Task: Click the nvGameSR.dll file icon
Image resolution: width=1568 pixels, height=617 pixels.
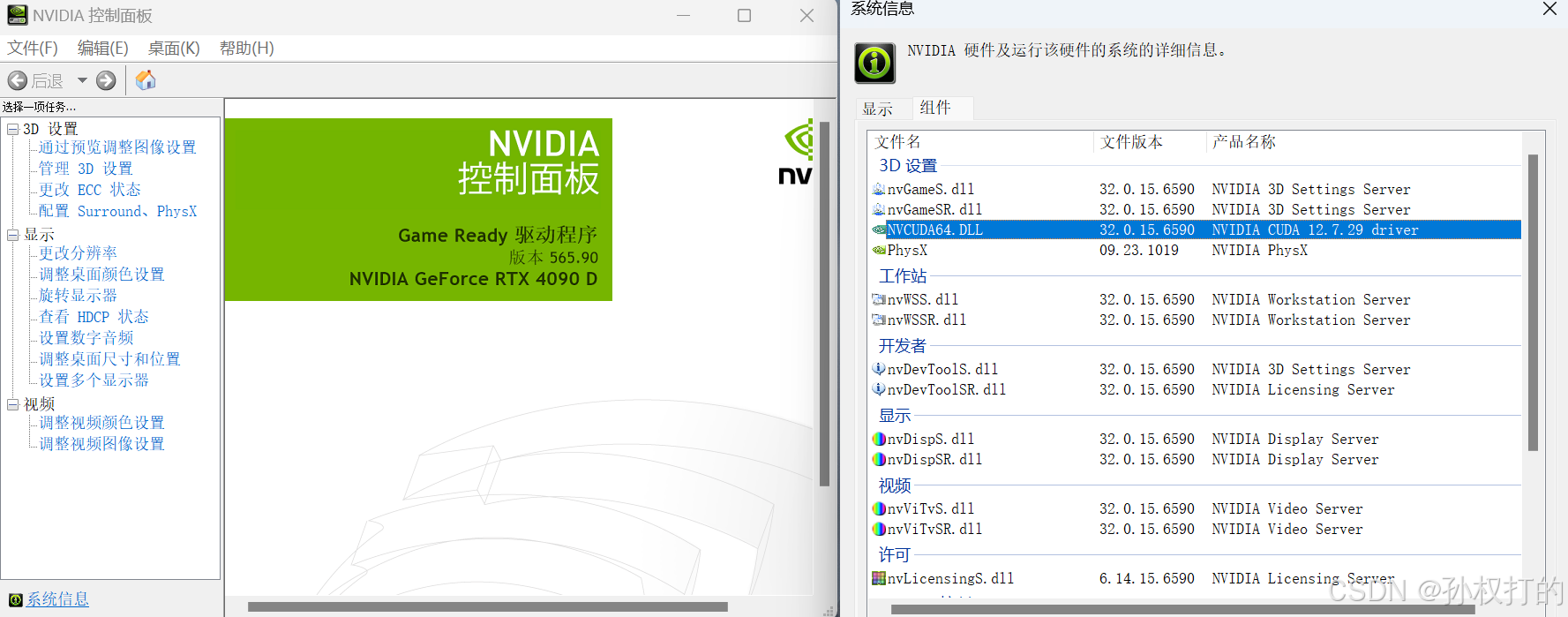Action: pos(879,209)
